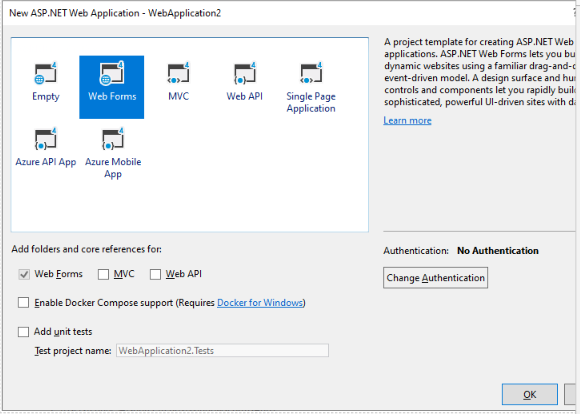Toggle the Web Forms core references checkbox

coord(24,274)
